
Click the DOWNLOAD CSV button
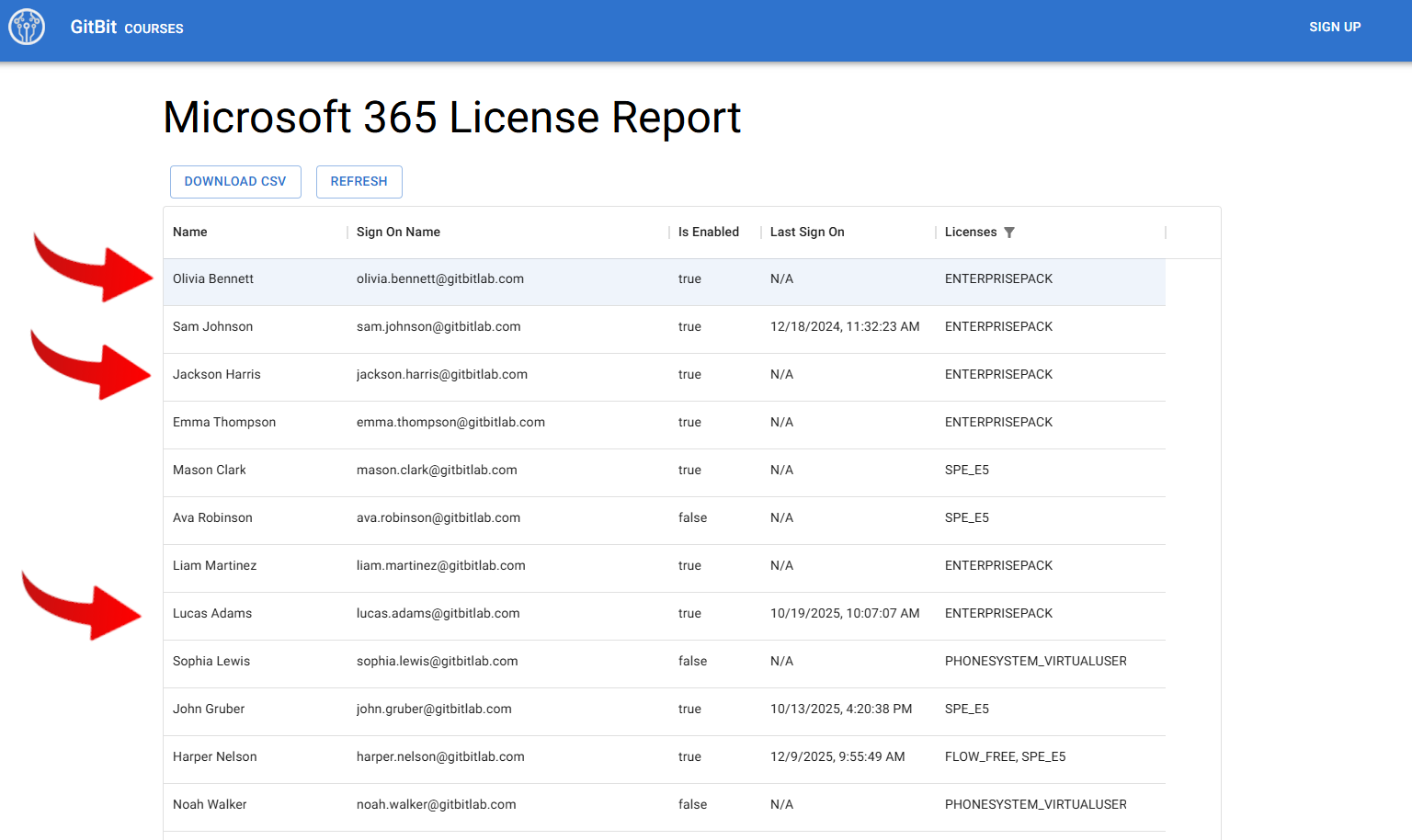235,181
